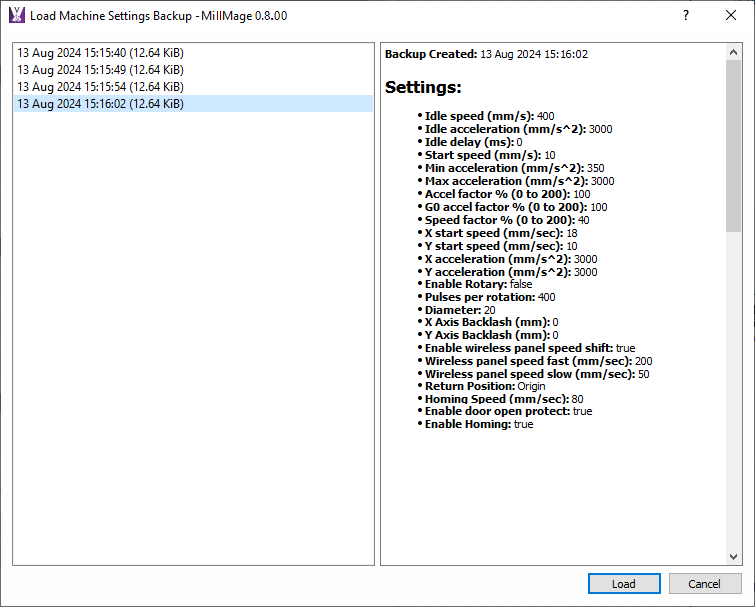Viewport: 755px width, 607px height.
Task: Choose the backup from 15:15:49
Action: pyautogui.click(x=100, y=70)
